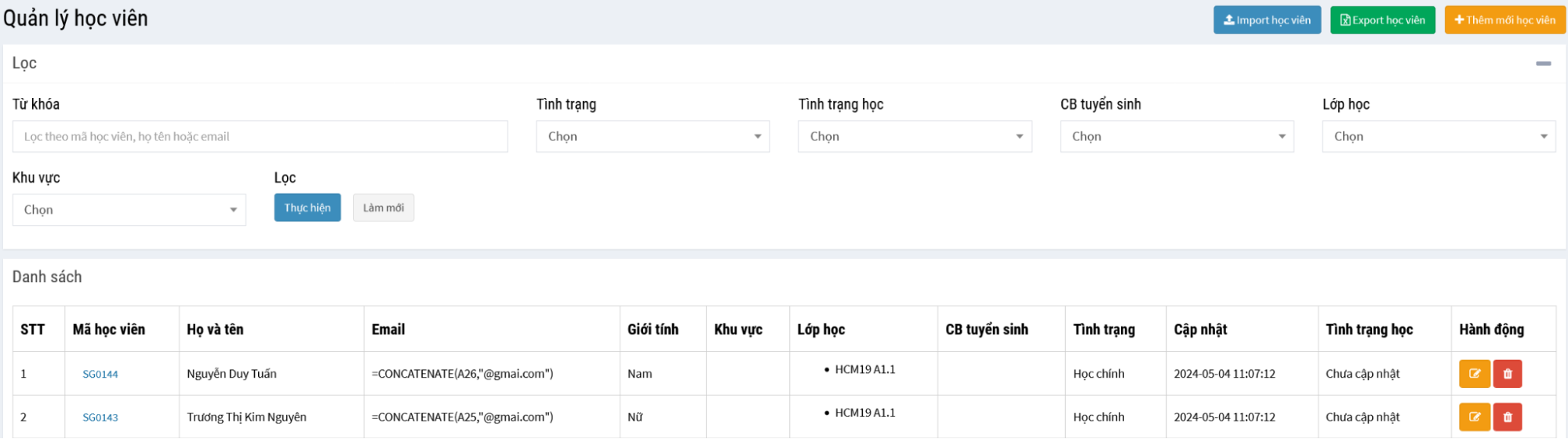Open student code SG0143 link
Viewport: 1568px width, 439px height.
click(100, 418)
